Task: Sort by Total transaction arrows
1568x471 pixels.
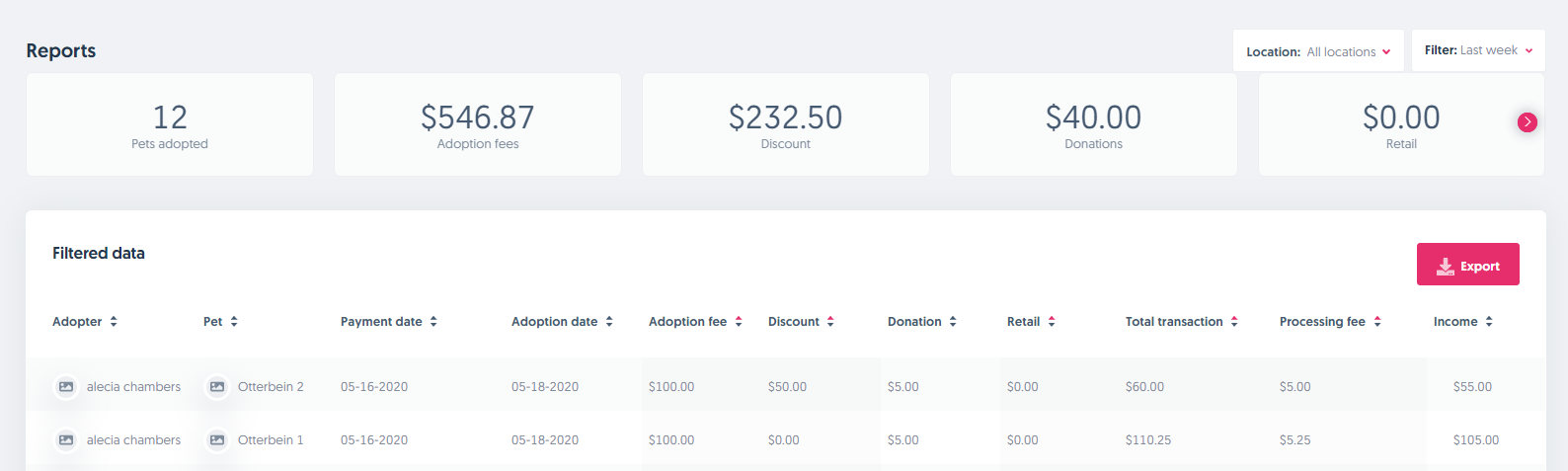Action: pyautogui.click(x=1234, y=322)
